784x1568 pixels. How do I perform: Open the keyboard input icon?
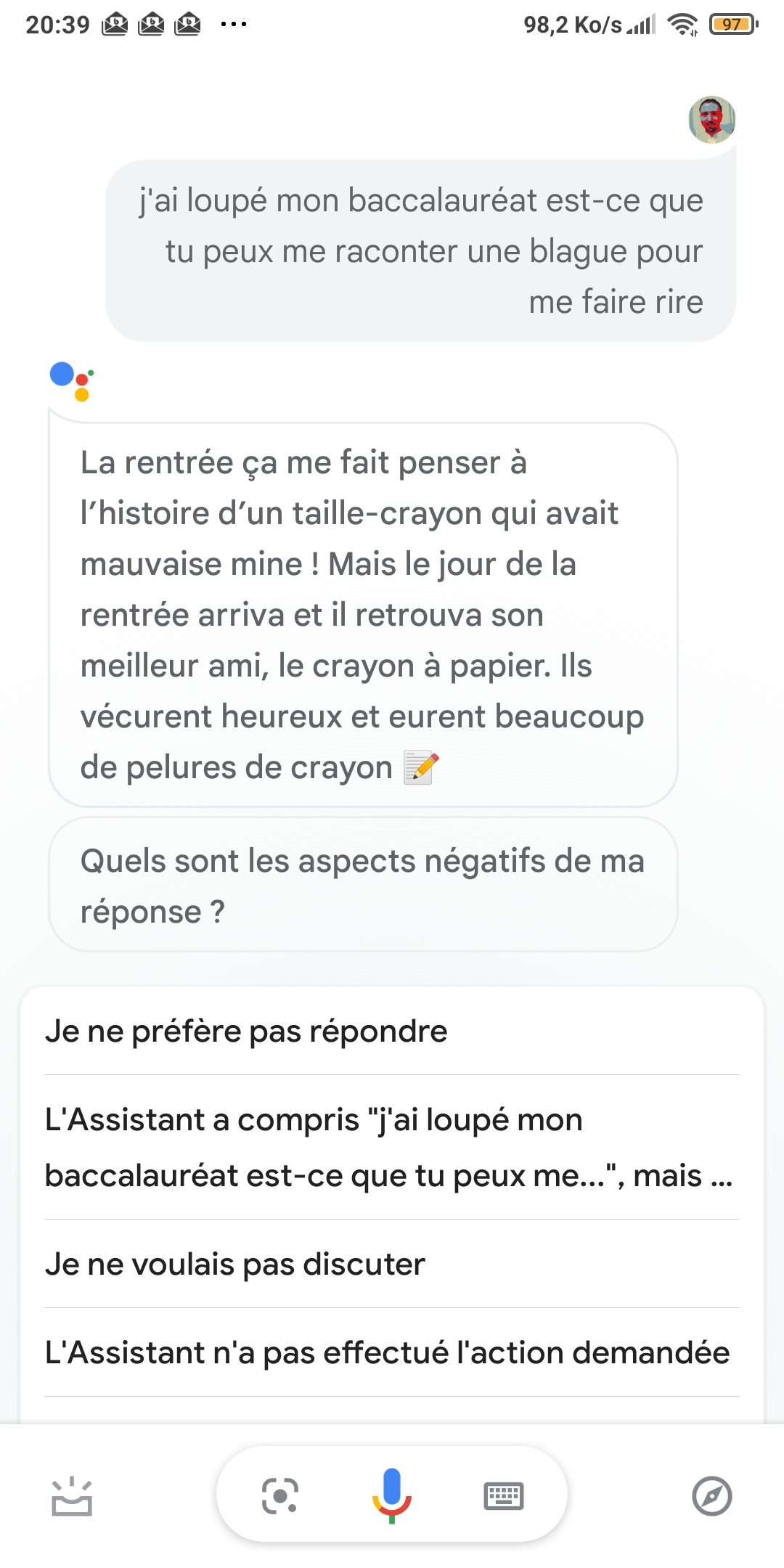click(x=504, y=1495)
